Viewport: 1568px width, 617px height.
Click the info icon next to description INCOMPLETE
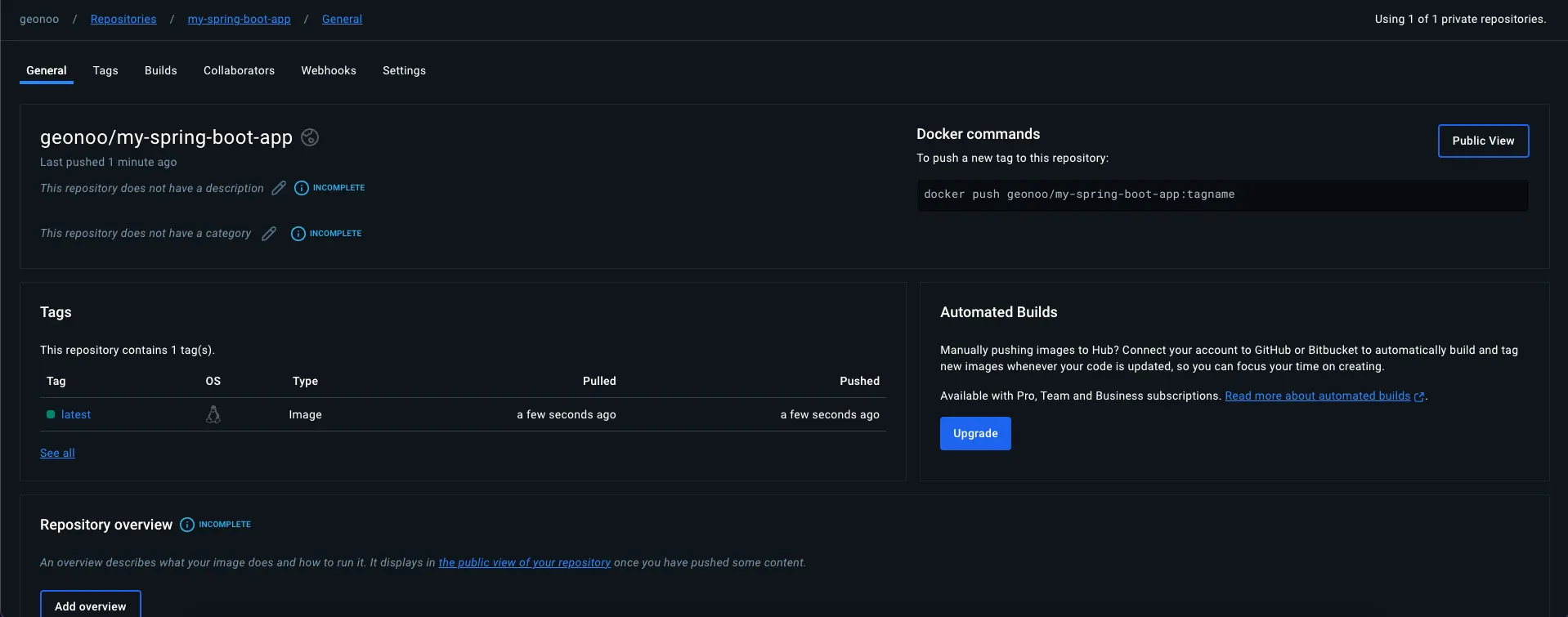[x=302, y=188]
